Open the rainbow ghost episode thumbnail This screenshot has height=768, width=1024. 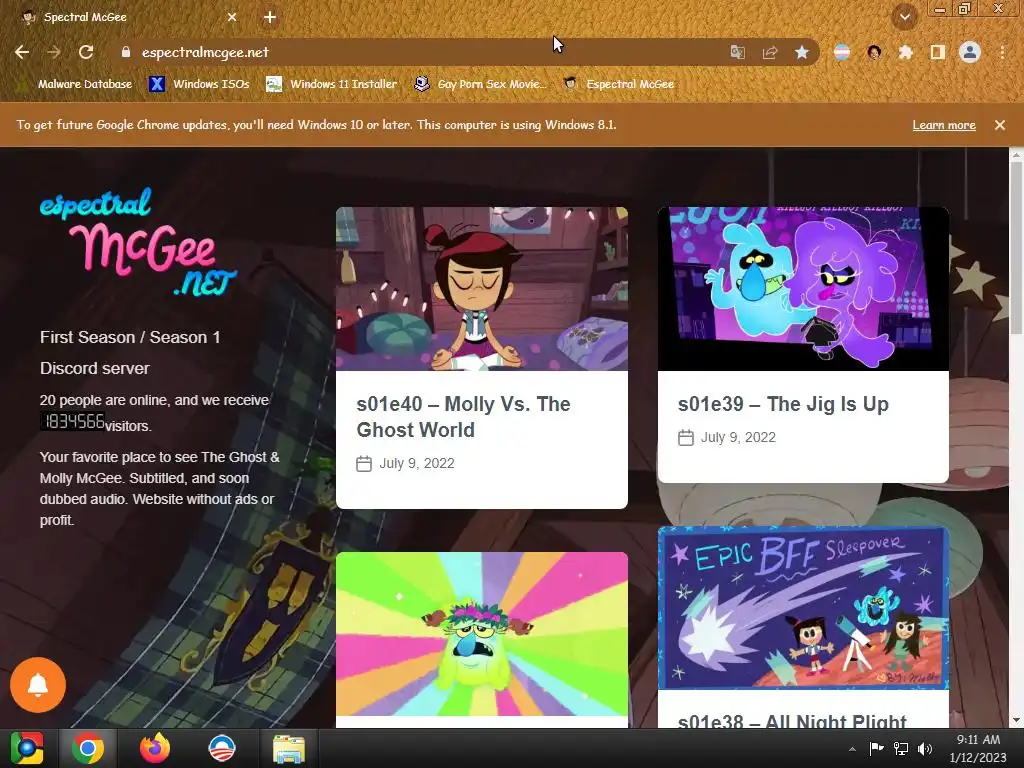[x=482, y=634]
